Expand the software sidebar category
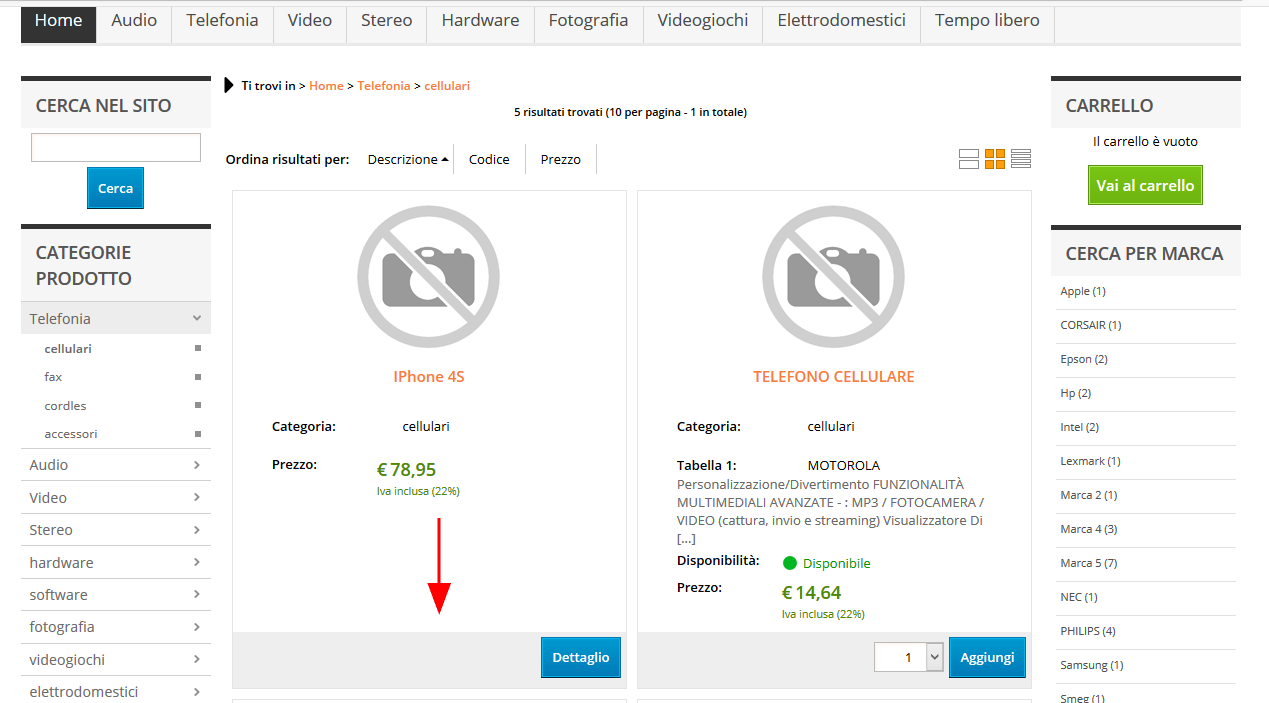The image size is (1269, 703). 116,595
